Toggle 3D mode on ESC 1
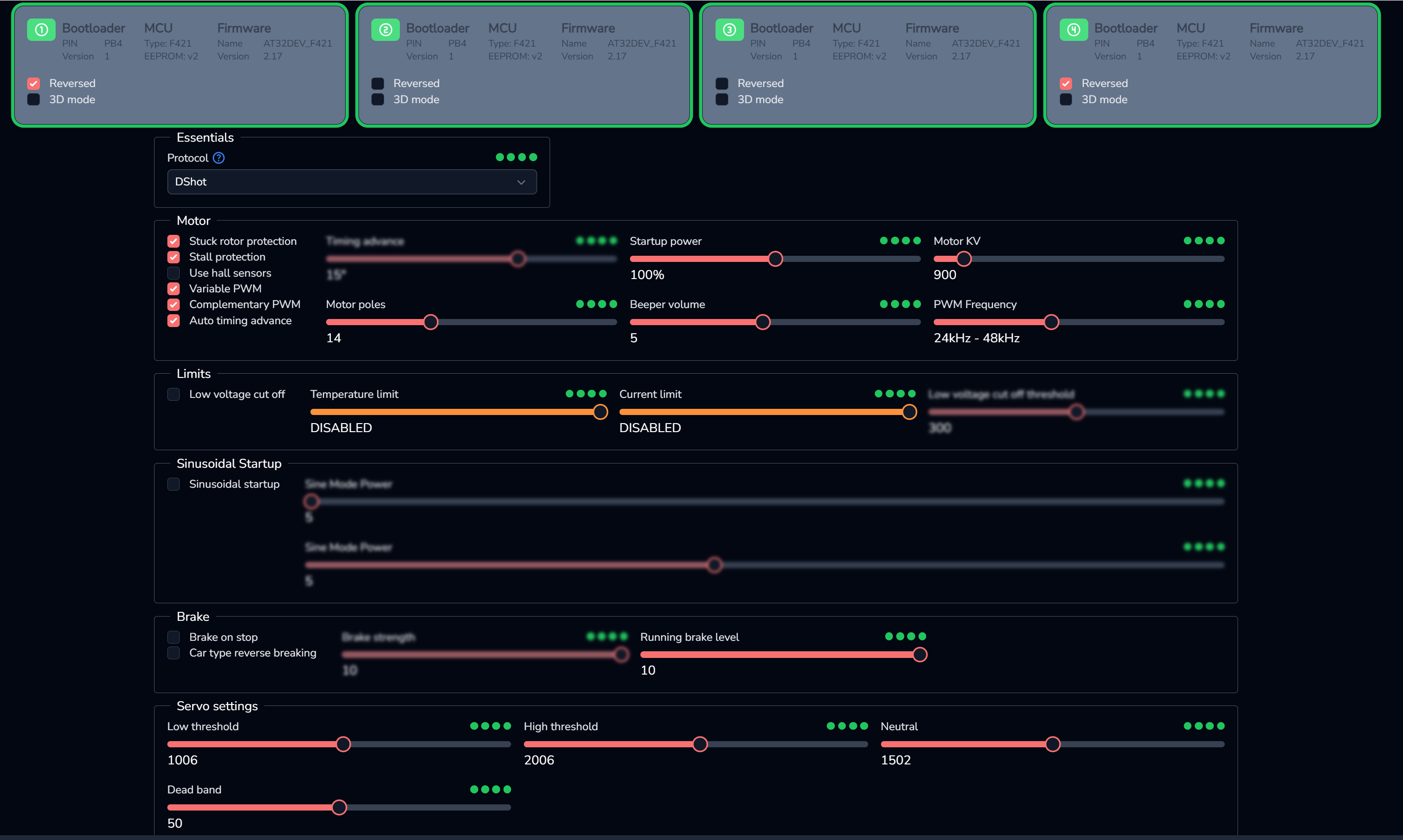1403x840 pixels. click(33, 100)
